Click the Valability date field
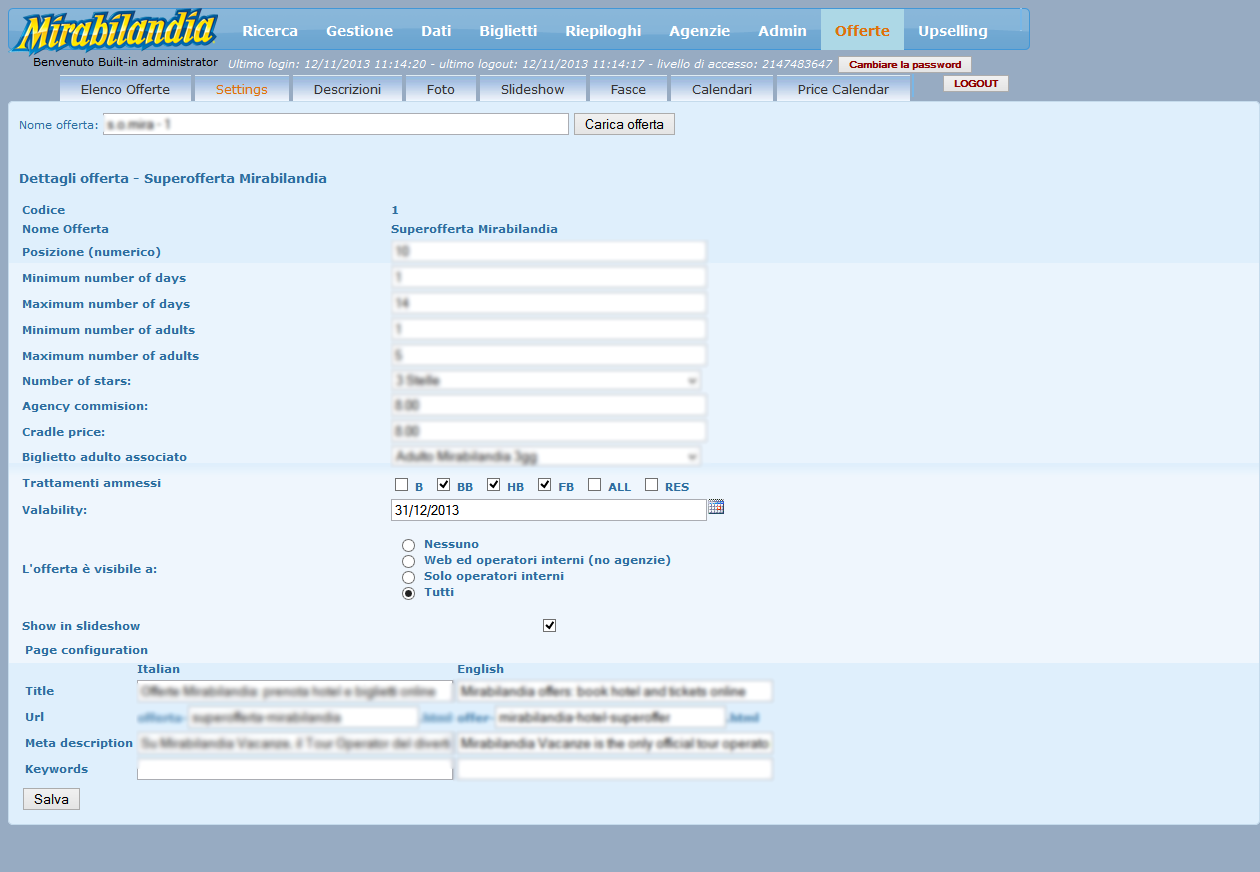Image resolution: width=1260 pixels, height=872 pixels. coord(549,510)
